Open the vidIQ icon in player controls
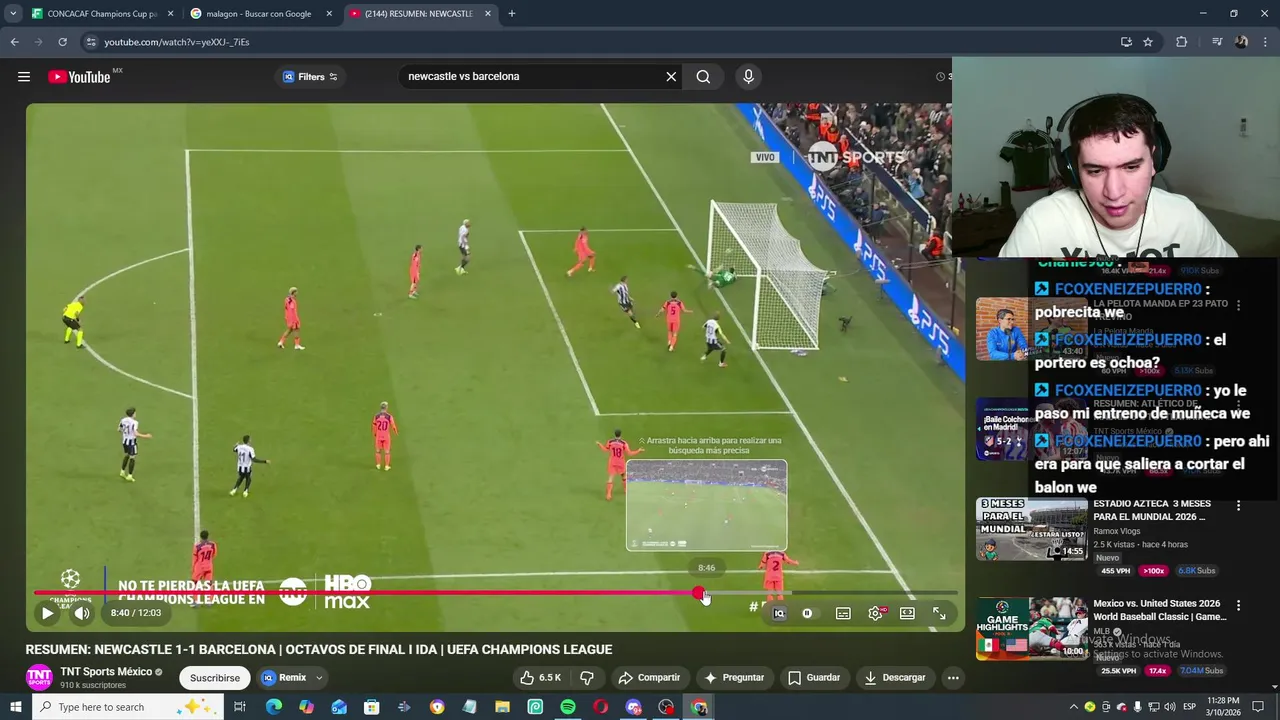 coord(779,613)
